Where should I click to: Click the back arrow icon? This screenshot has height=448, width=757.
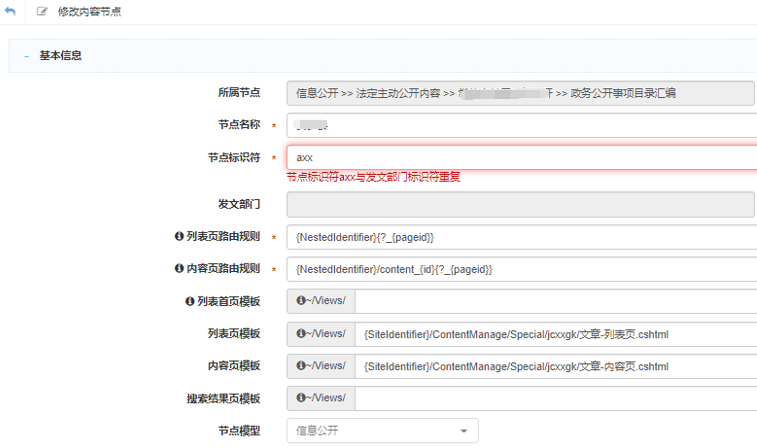pyautogui.click(x=11, y=11)
